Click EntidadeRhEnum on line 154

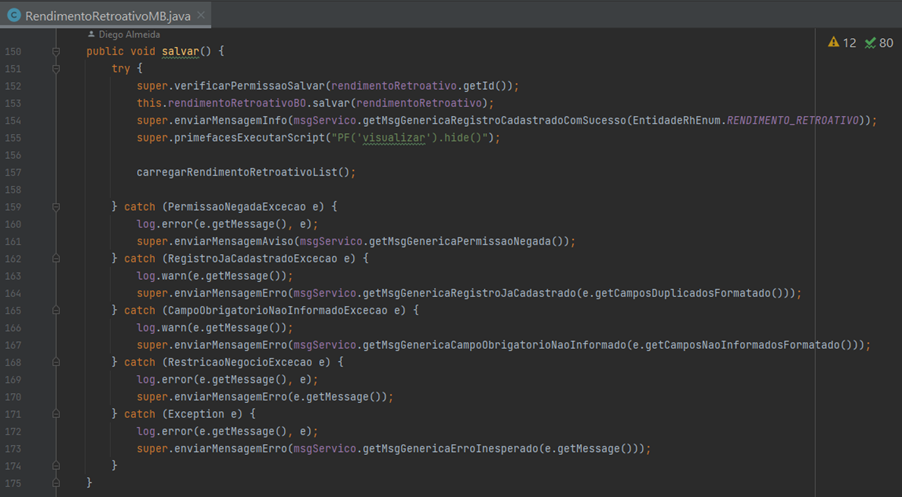[x=676, y=120]
